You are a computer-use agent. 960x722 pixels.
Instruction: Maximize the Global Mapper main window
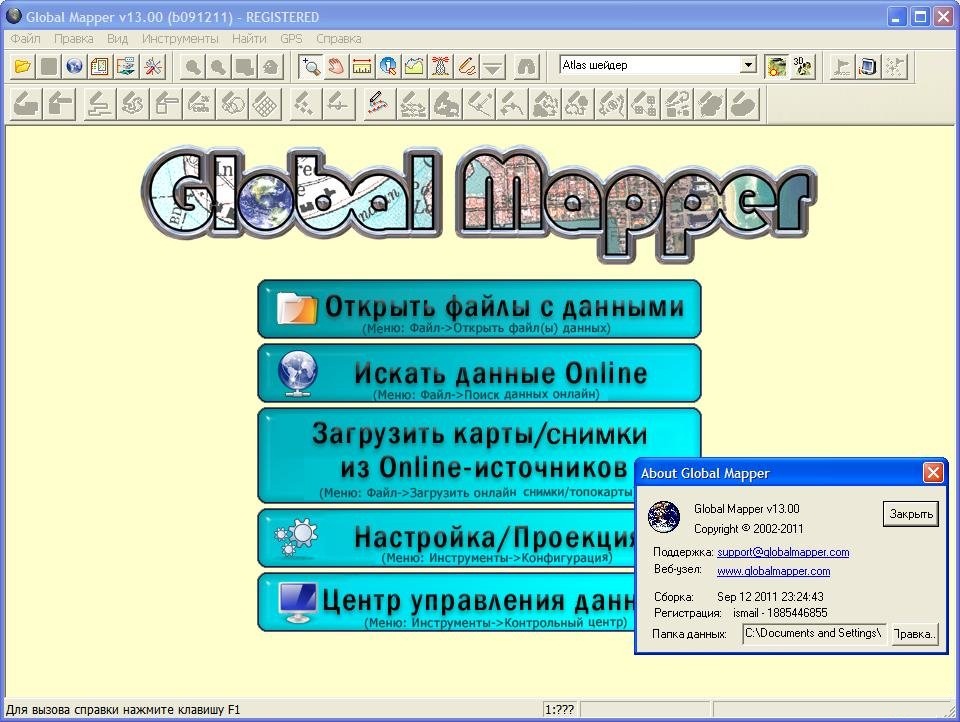pos(920,17)
